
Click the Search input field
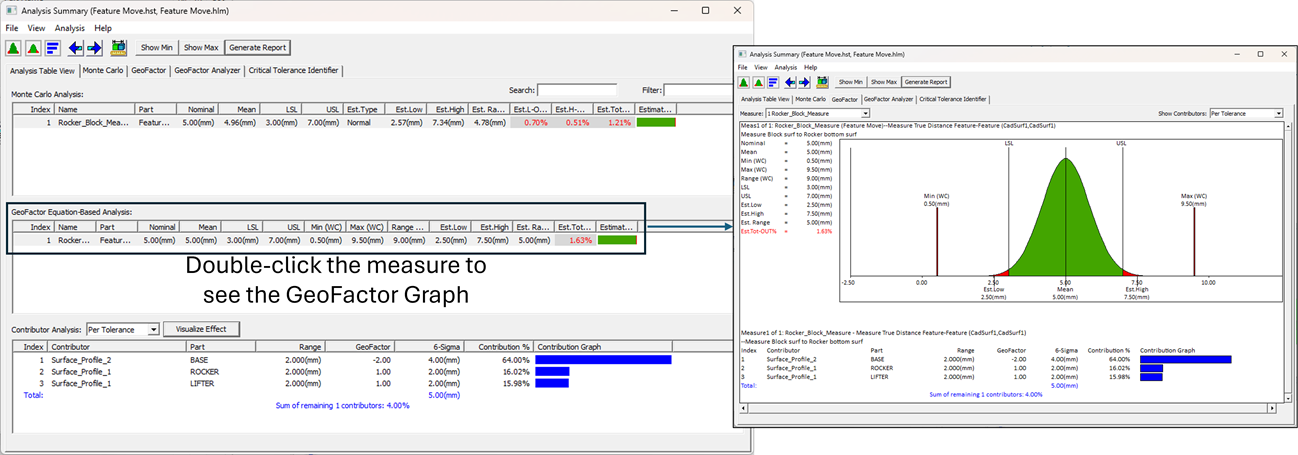tap(577, 90)
